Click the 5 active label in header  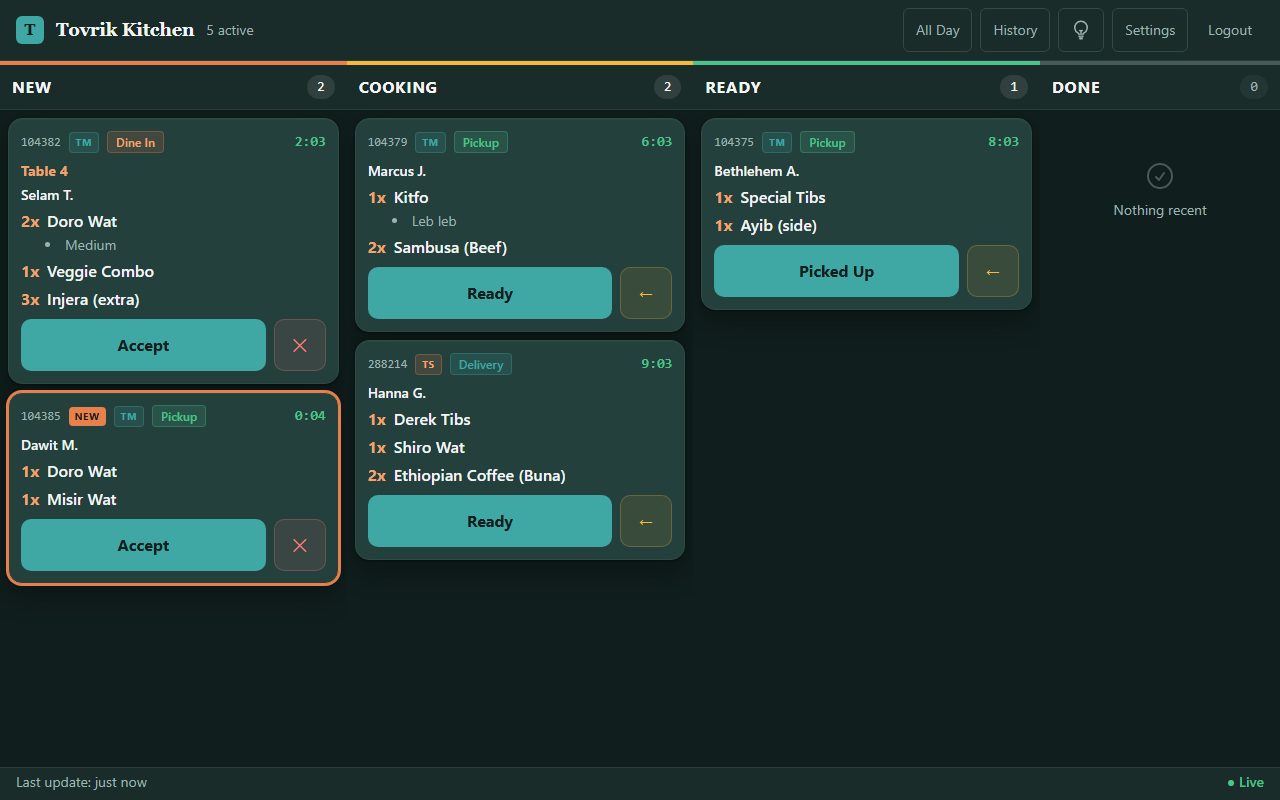230,30
